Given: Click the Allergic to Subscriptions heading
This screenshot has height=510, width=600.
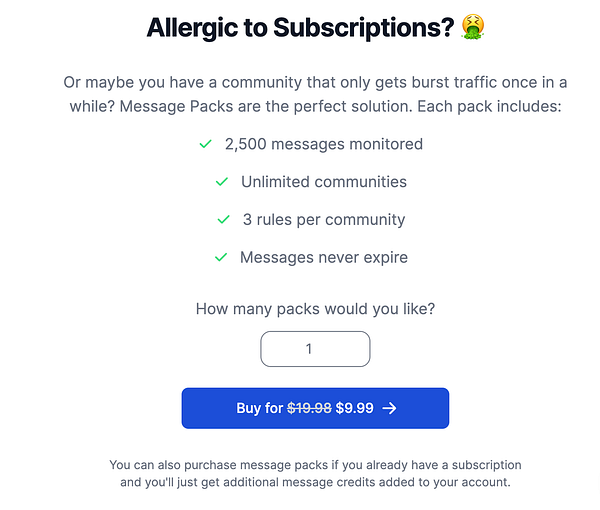Looking at the screenshot, I should (300, 28).
